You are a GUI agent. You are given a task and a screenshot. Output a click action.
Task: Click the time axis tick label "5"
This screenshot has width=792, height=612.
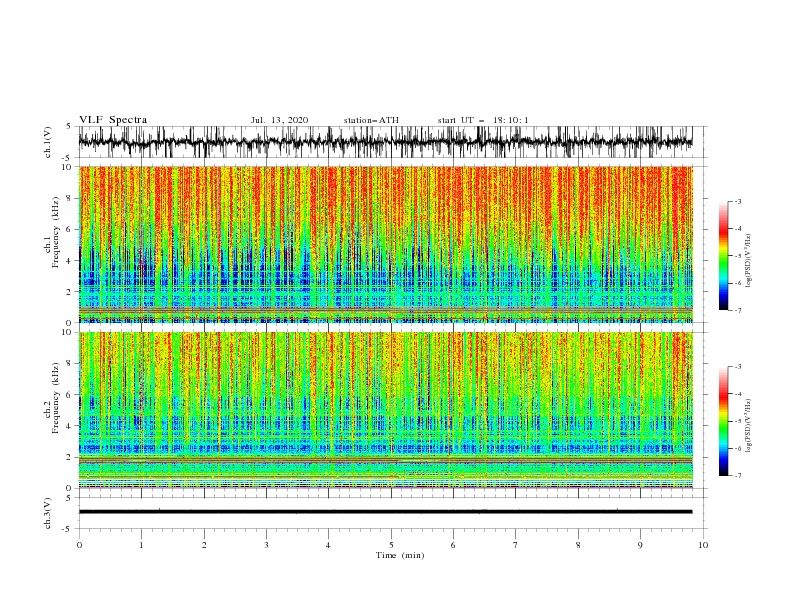coord(391,545)
